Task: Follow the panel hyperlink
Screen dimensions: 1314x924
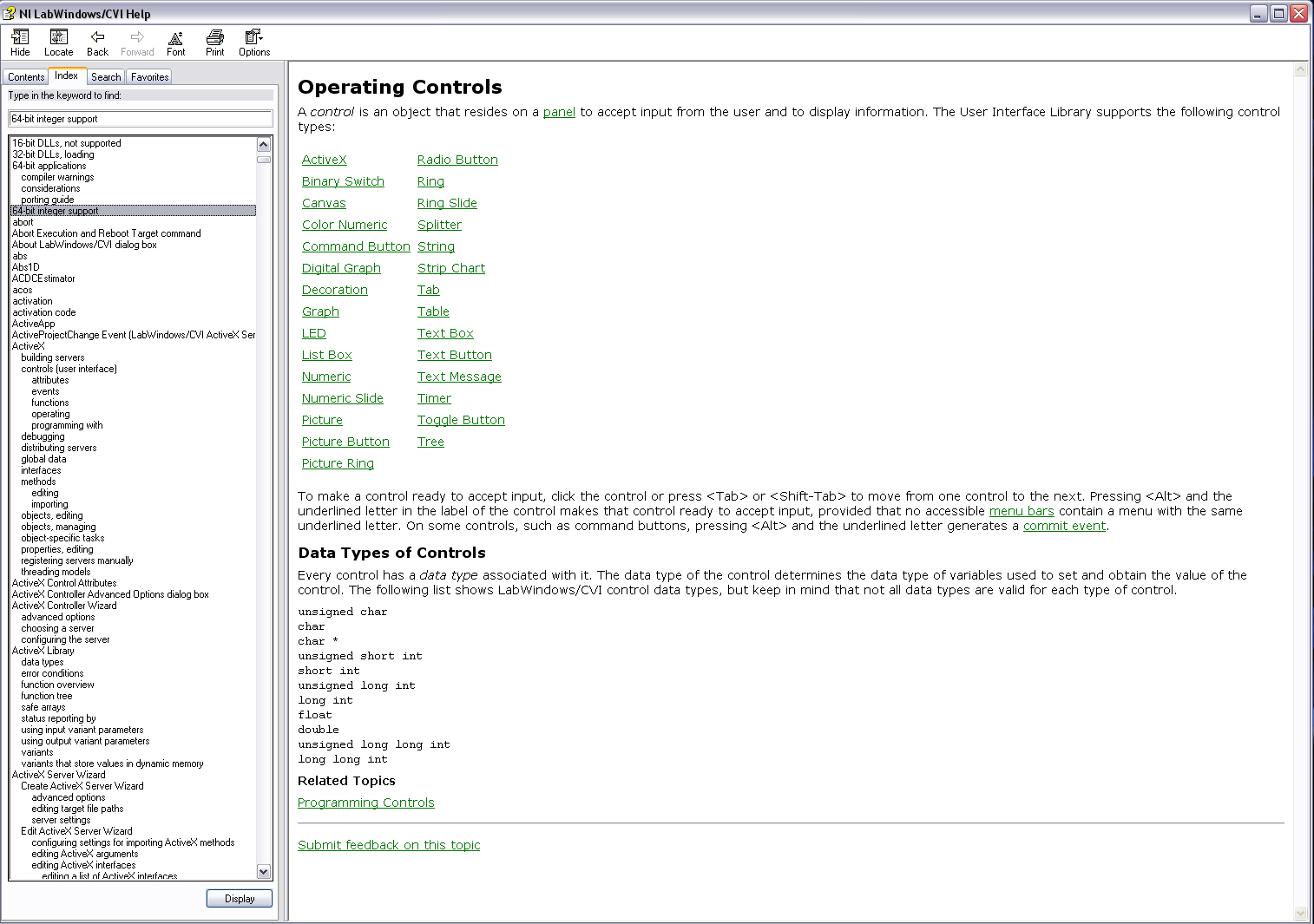Action: pyautogui.click(x=559, y=112)
